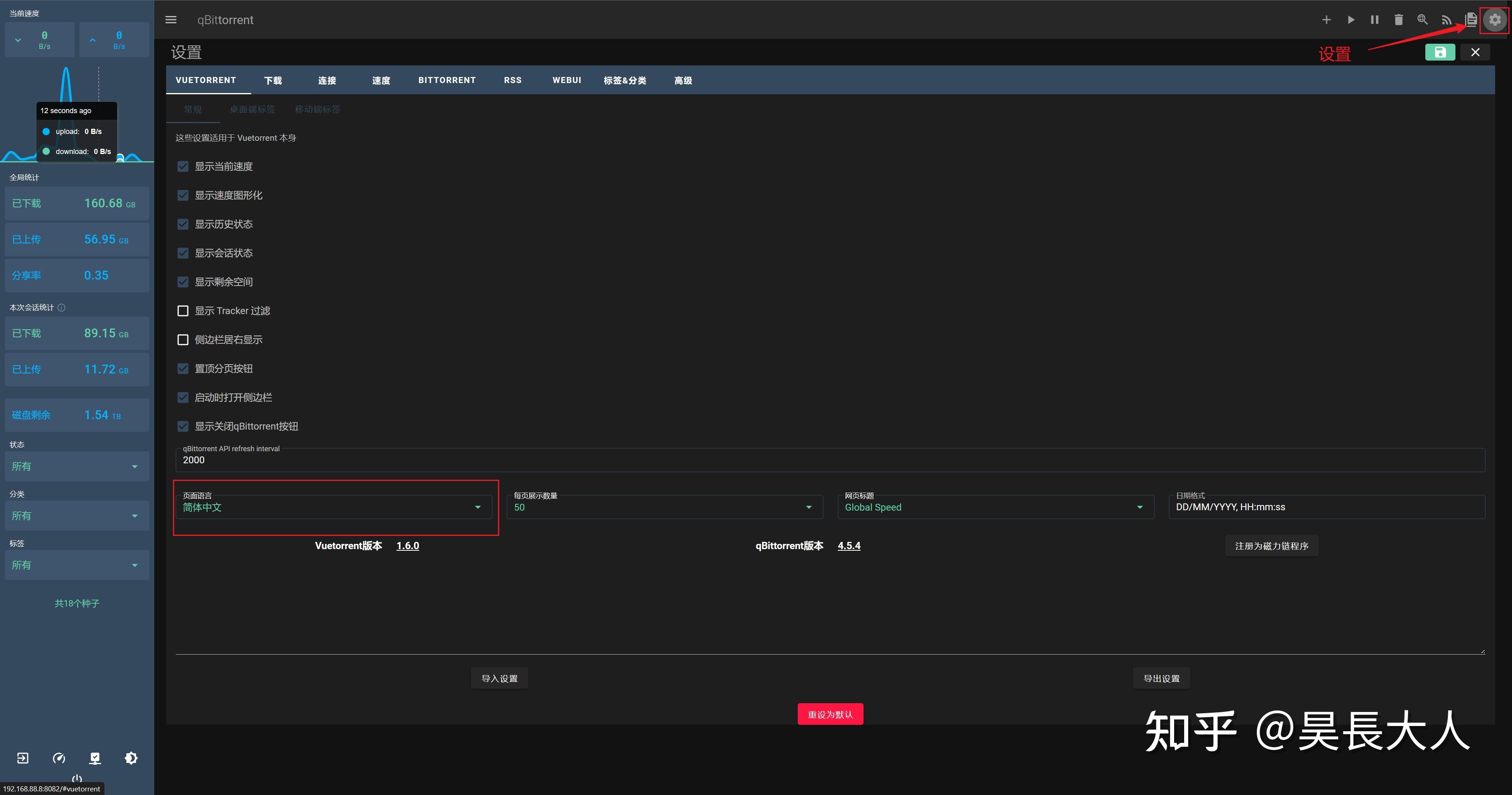Viewport: 1512px width, 795px height.
Task: Open the 网页标题 Global Speed dropdown
Action: click(995, 507)
